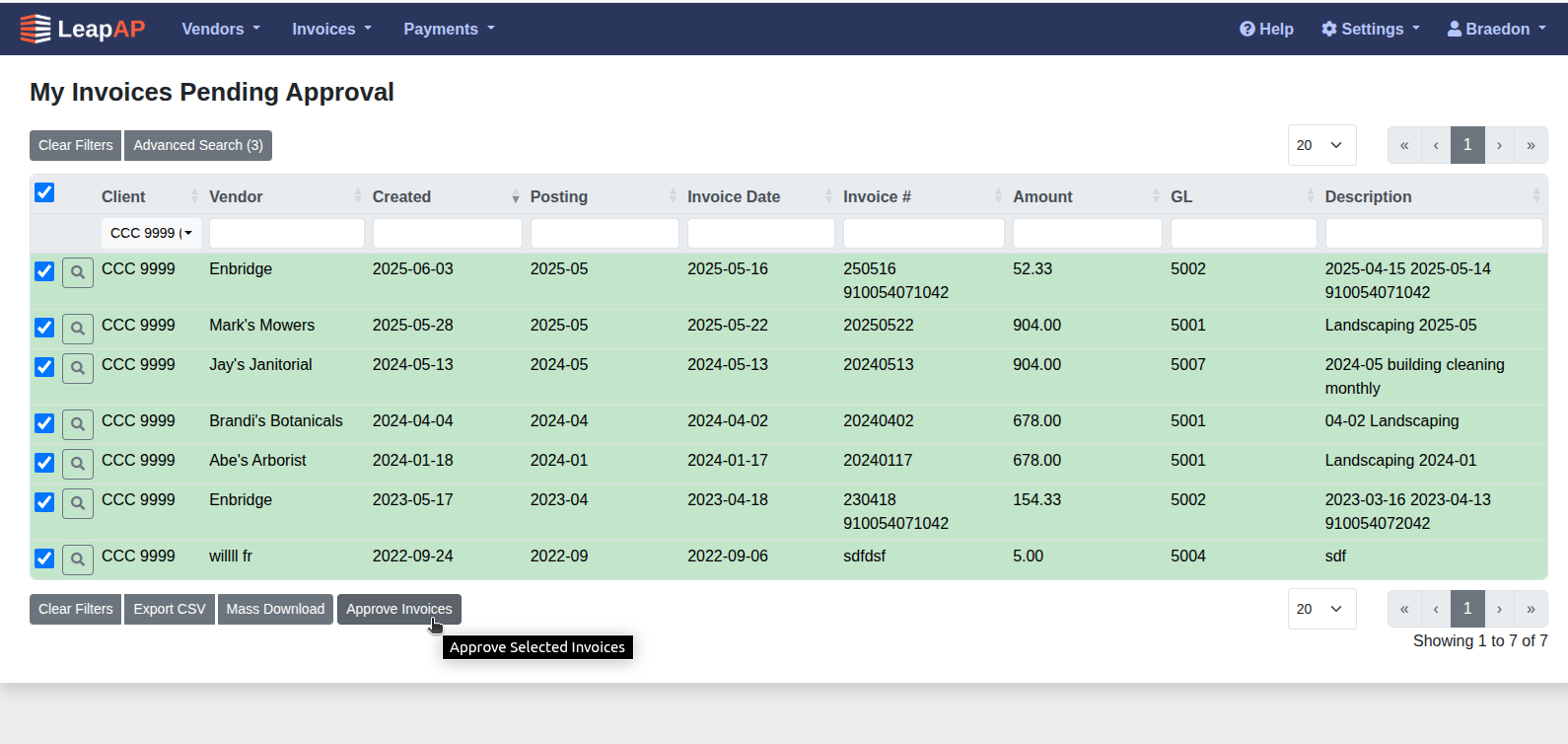Toggle the select-all invoices checkbox
Viewport: 1568px width, 744px height.
(x=44, y=192)
